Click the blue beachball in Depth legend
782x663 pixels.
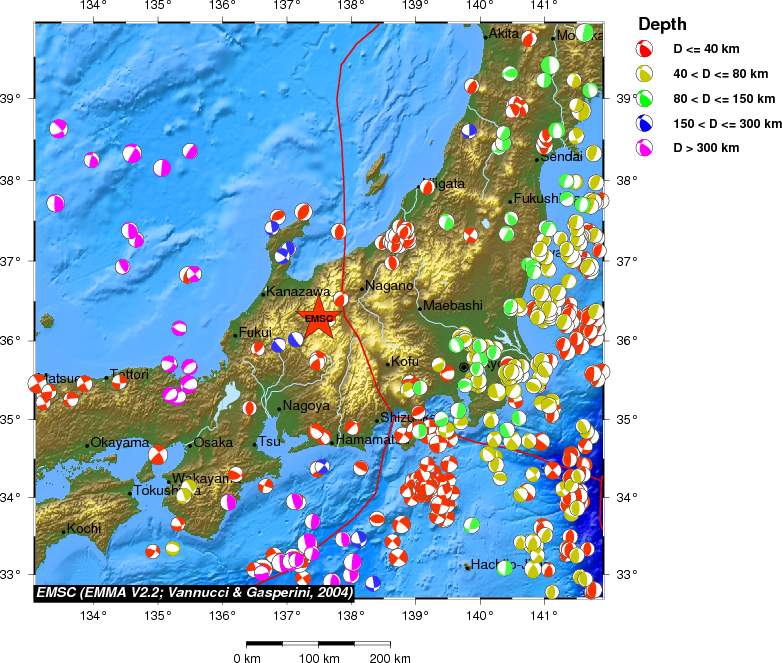point(644,123)
